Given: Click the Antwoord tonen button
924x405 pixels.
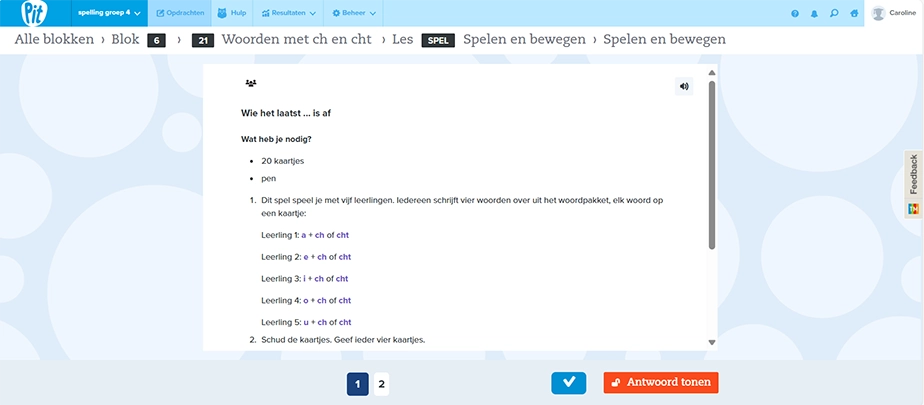Looking at the screenshot, I should click(x=661, y=383).
